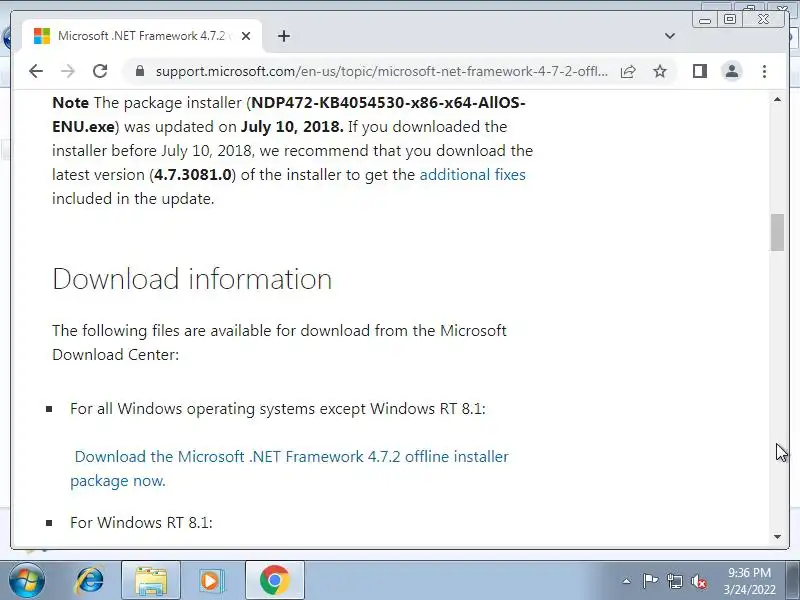Expand the tab search dropdown
The image size is (800, 600).
pyautogui.click(x=670, y=36)
